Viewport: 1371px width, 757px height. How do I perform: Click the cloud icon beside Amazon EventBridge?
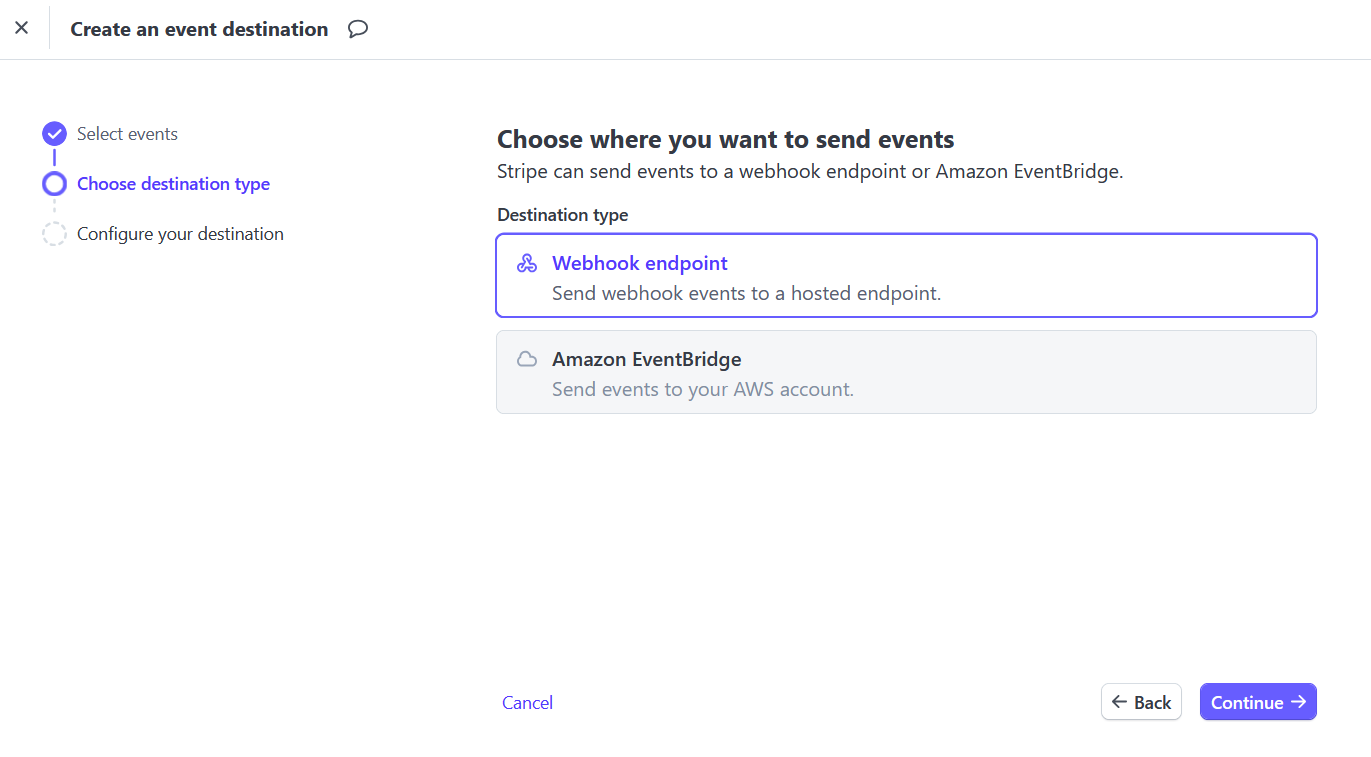527,359
